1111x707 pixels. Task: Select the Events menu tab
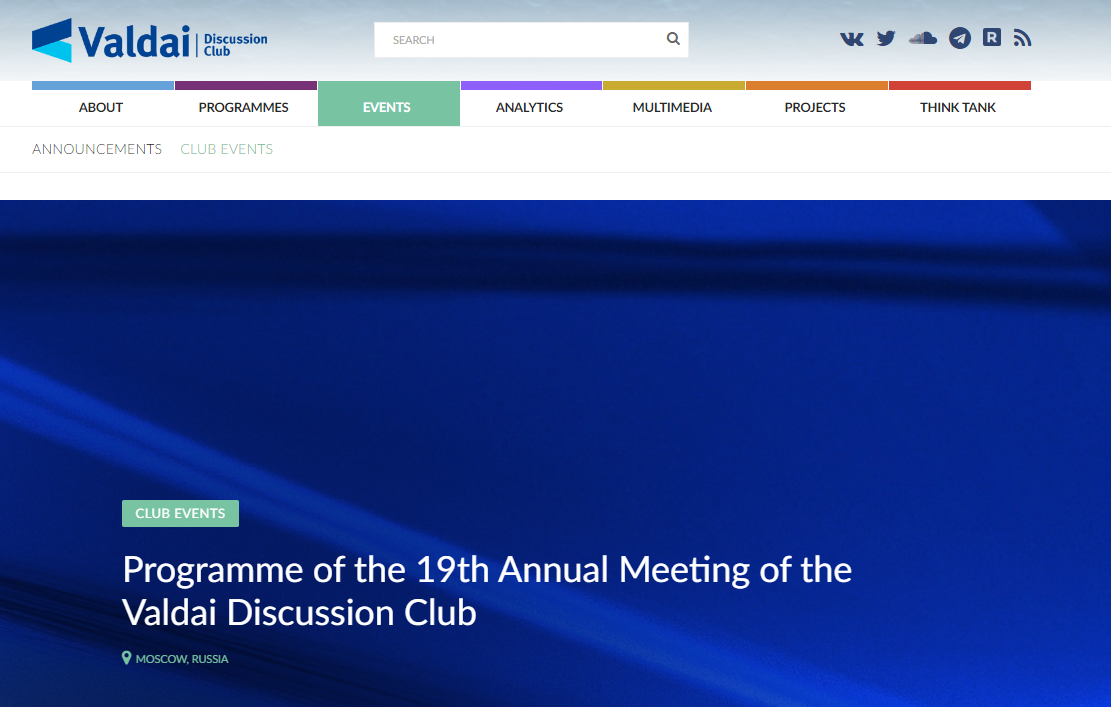point(387,107)
